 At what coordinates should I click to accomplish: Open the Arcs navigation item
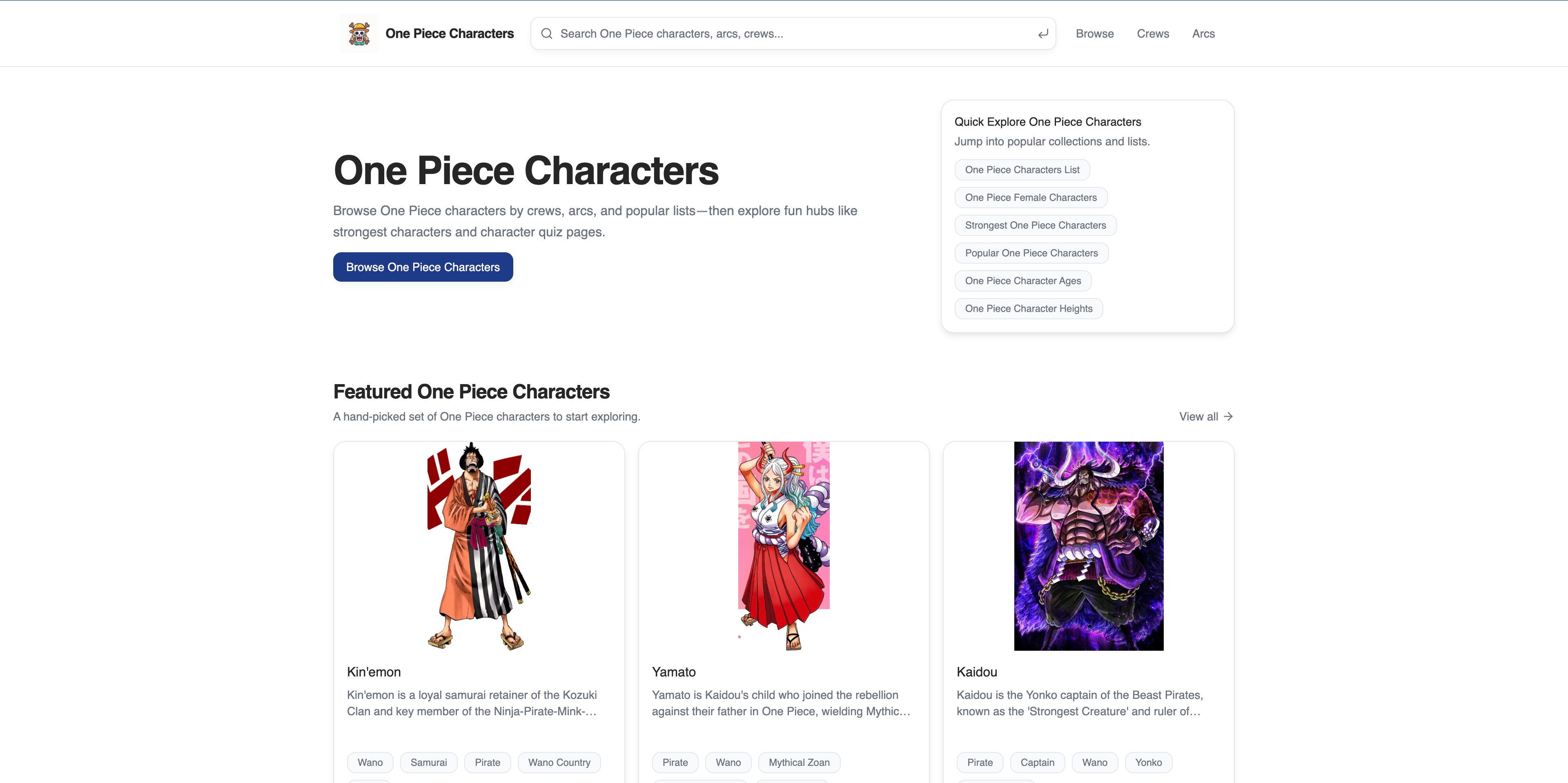(x=1203, y=33)
